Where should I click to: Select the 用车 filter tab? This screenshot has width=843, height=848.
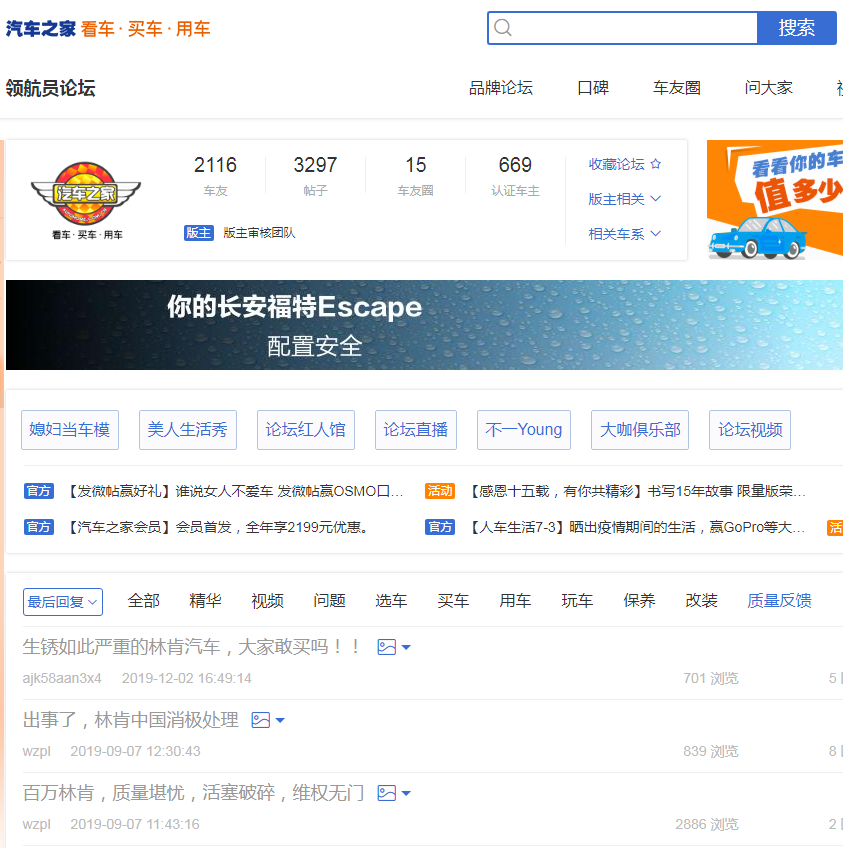coord(515,601)
